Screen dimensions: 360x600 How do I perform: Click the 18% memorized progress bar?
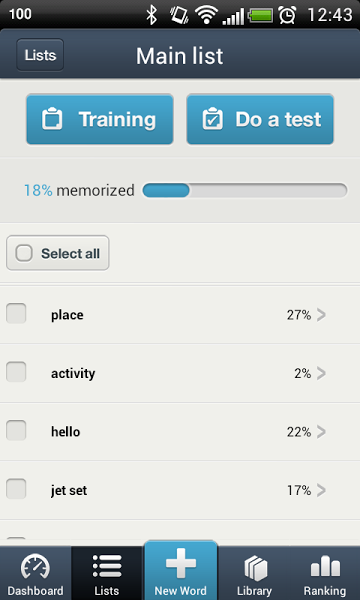pyautogui.click(x=245, y=190)
